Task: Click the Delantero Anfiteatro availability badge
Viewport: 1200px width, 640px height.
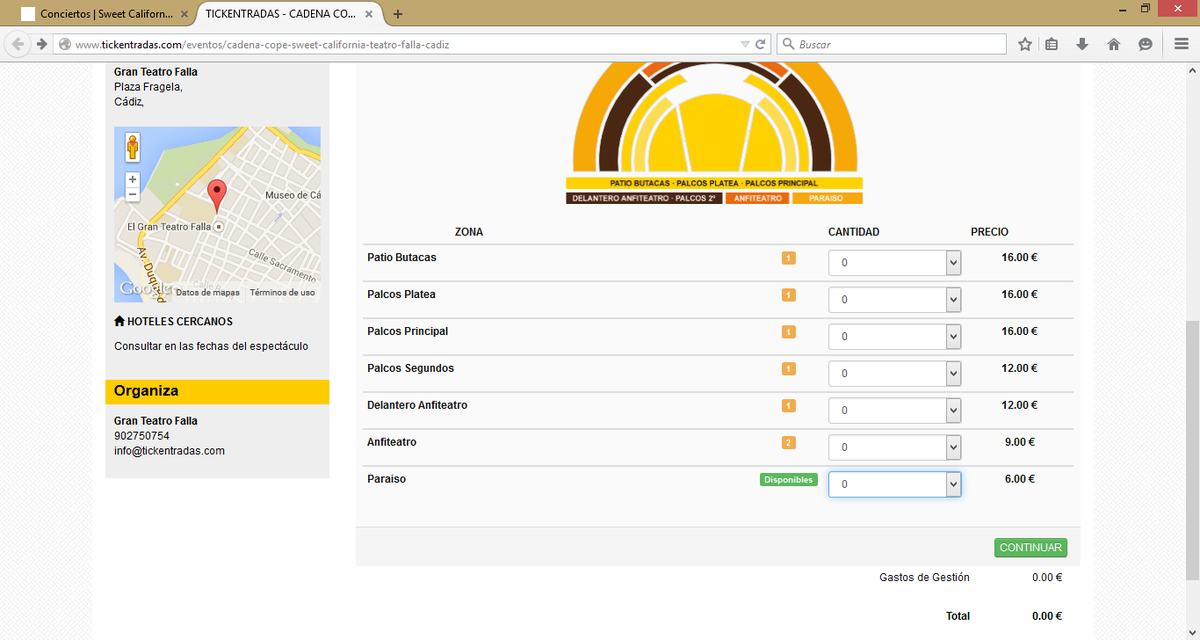Action: point(788,406)
